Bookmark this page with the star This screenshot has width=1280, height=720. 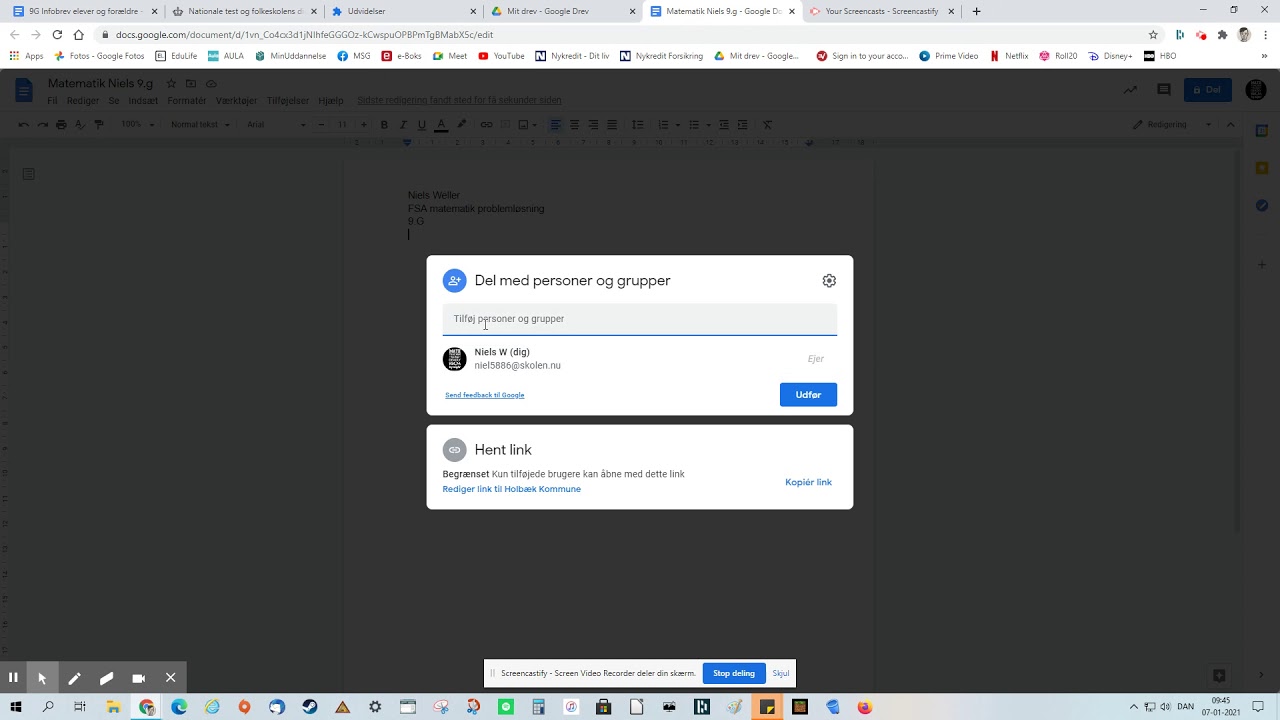(1153, 34)
